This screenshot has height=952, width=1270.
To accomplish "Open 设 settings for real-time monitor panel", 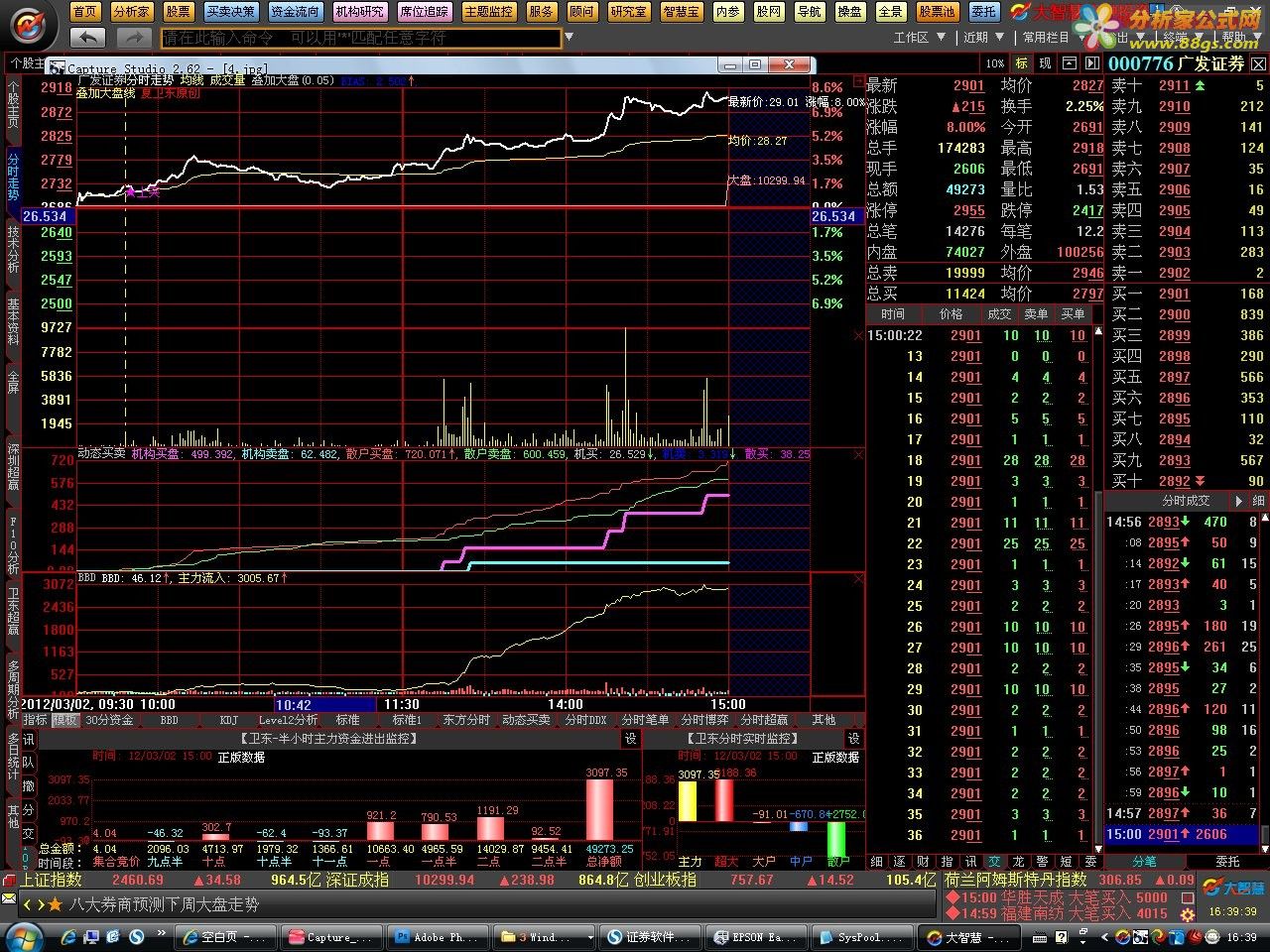I will point(854,739).
